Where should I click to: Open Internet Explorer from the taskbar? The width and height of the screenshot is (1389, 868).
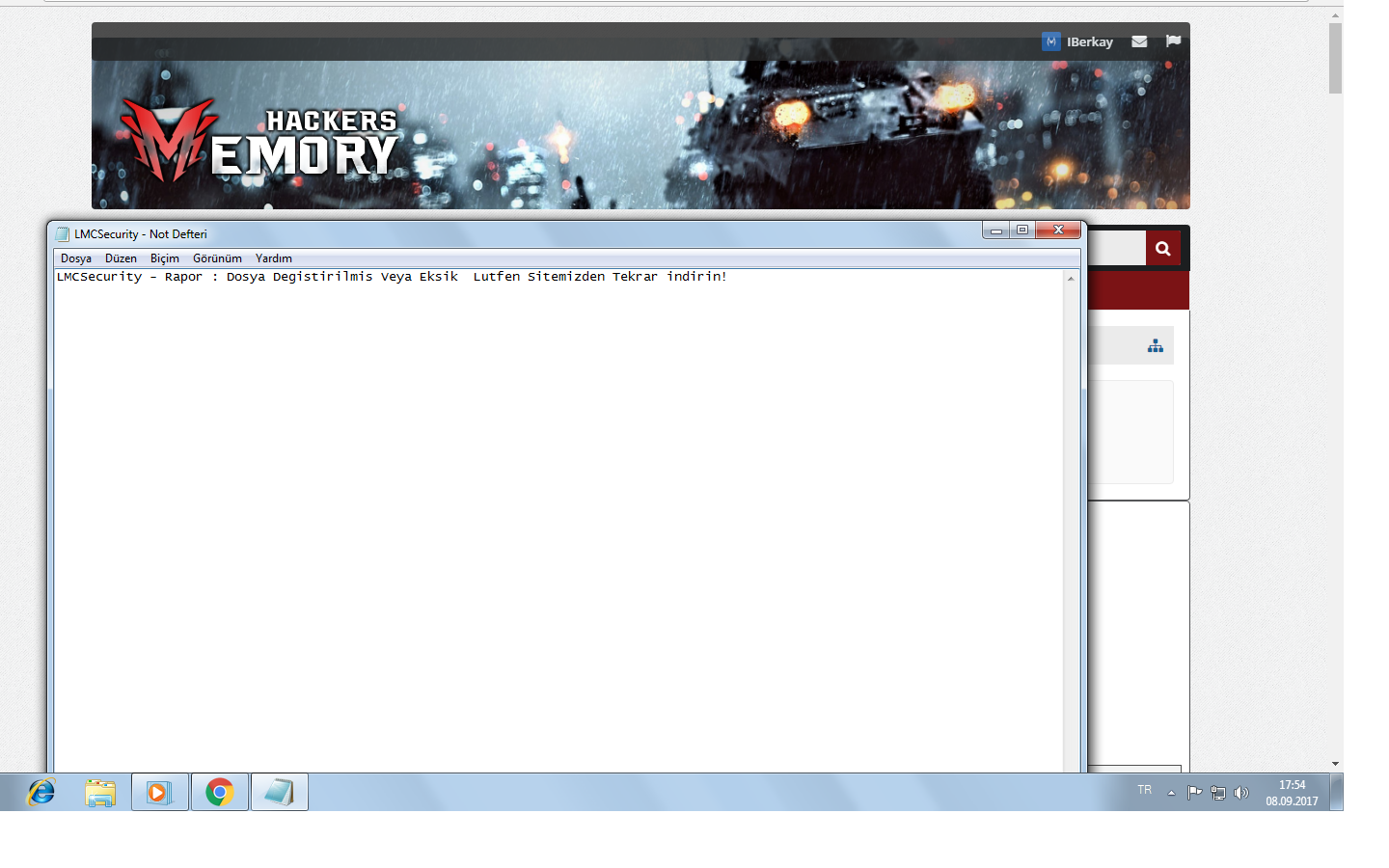click(41, 792)
